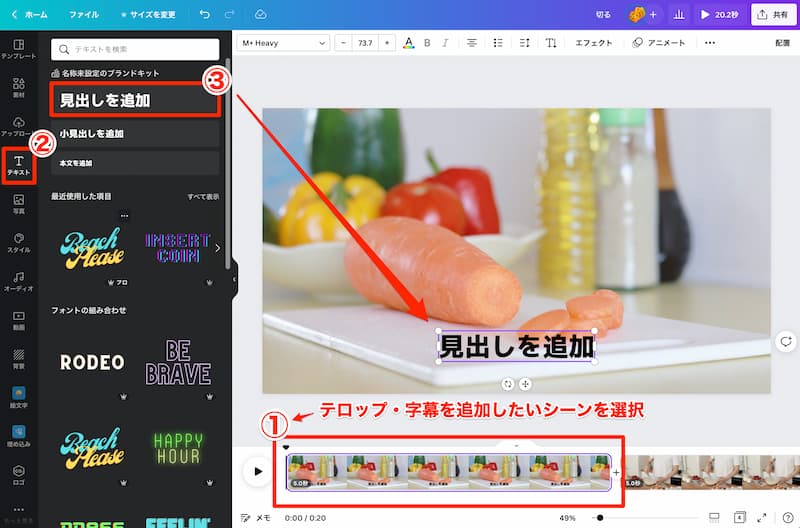Add a scene after the first clip
The image size is (800, 528).
pos(616,472)
